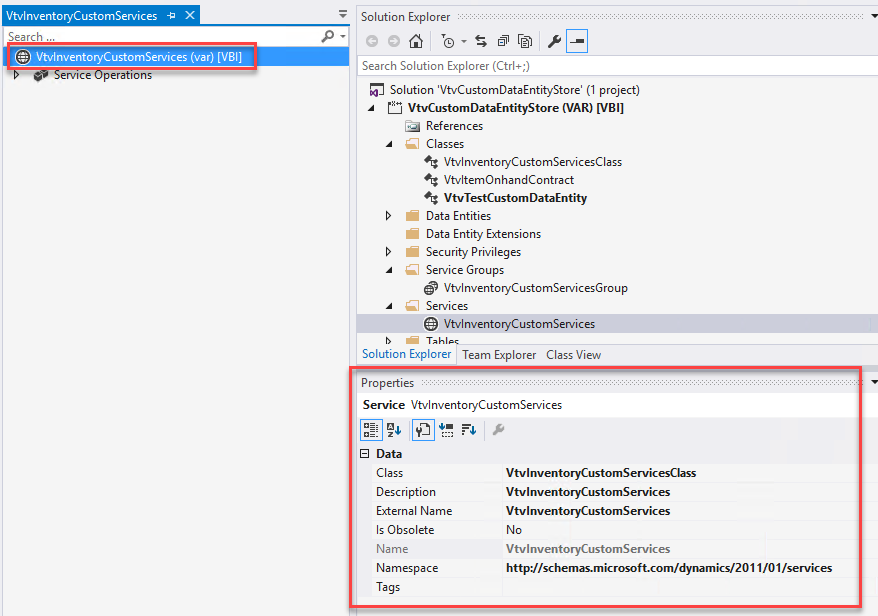Select the Classes folder
The image size is (878, 616).
point(445,144)
